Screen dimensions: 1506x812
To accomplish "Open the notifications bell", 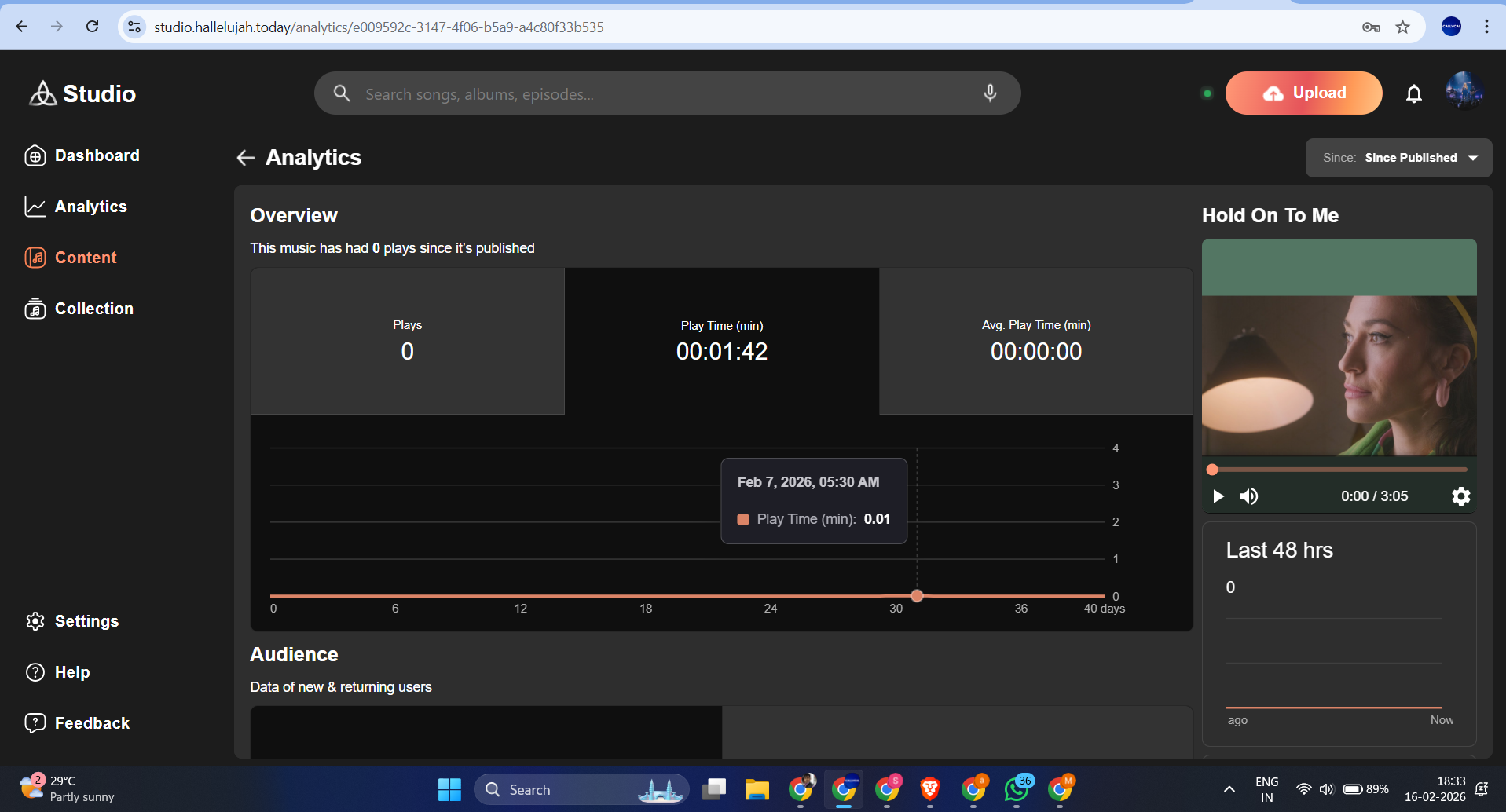I will click(x=1413, y=94).
